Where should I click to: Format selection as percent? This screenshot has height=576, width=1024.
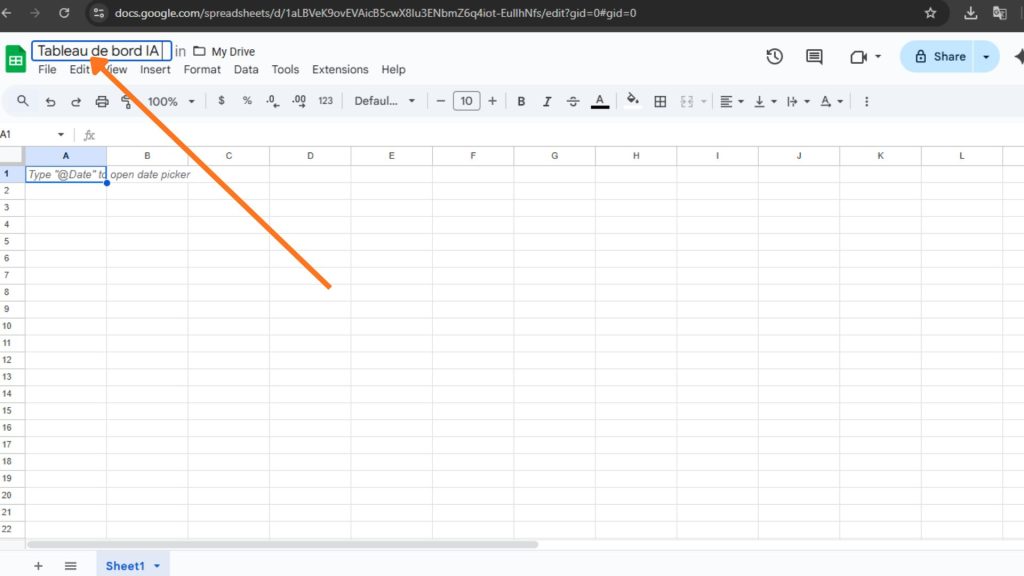246,100
